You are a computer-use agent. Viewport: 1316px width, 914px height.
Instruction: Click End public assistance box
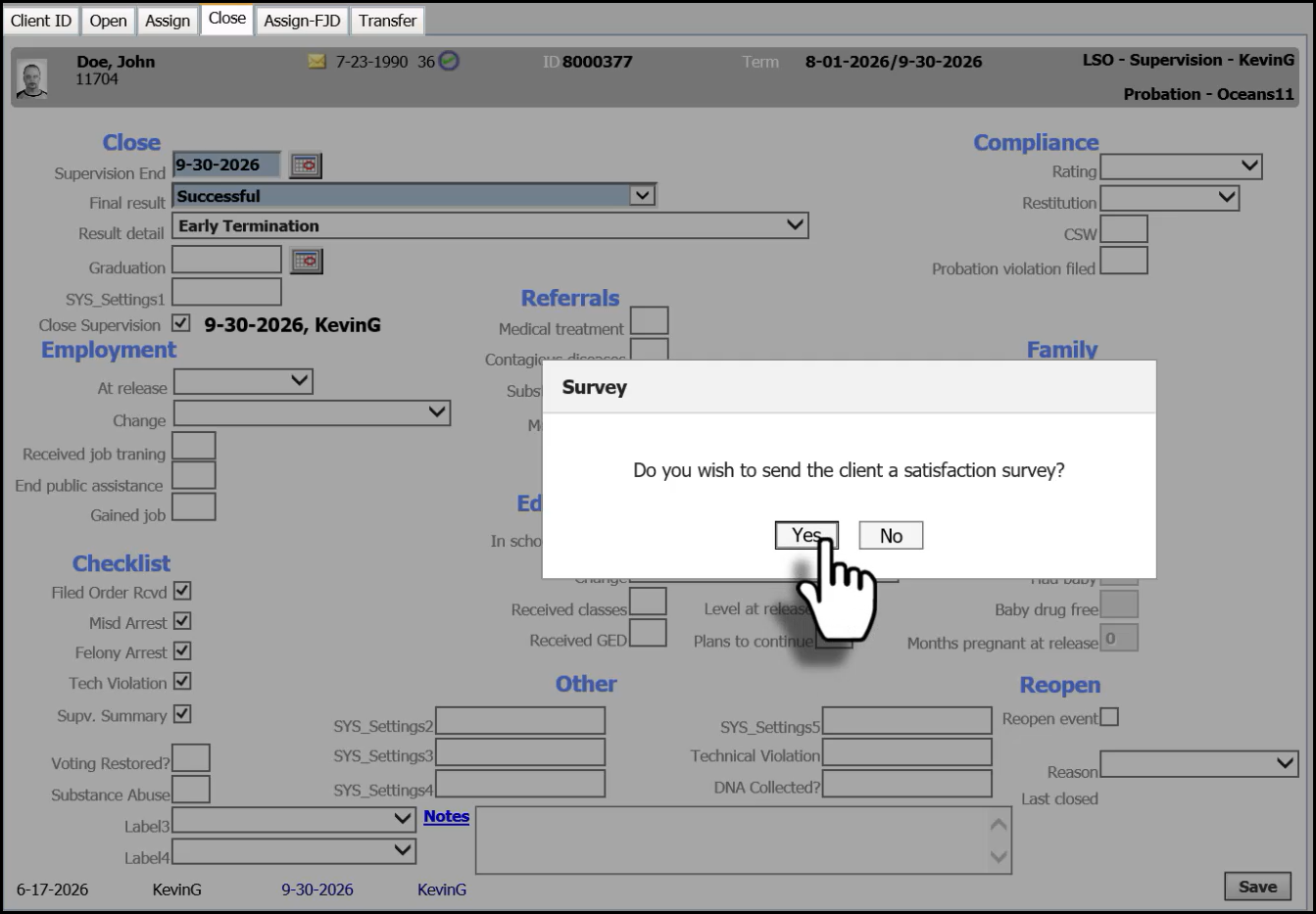click(194, 476)
